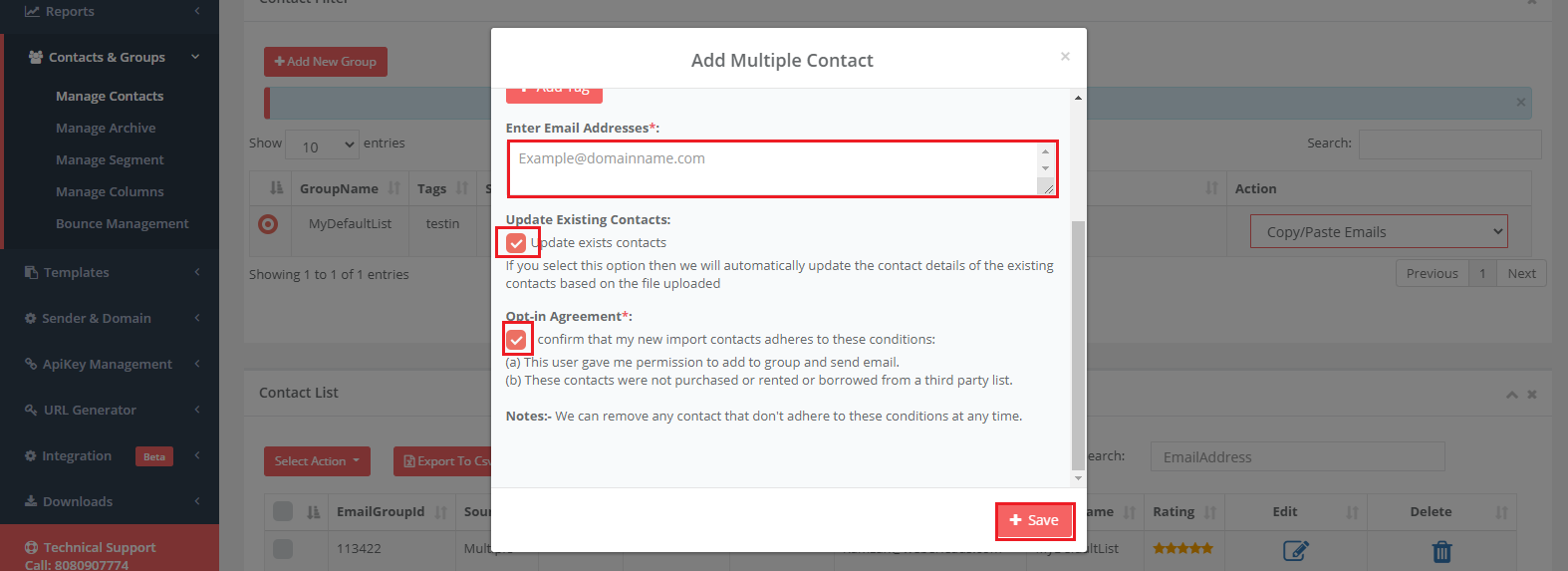Click the Contacts & Groups users icon
The width and height of the screenshot is (1568, 571).
tap(36, 58)
